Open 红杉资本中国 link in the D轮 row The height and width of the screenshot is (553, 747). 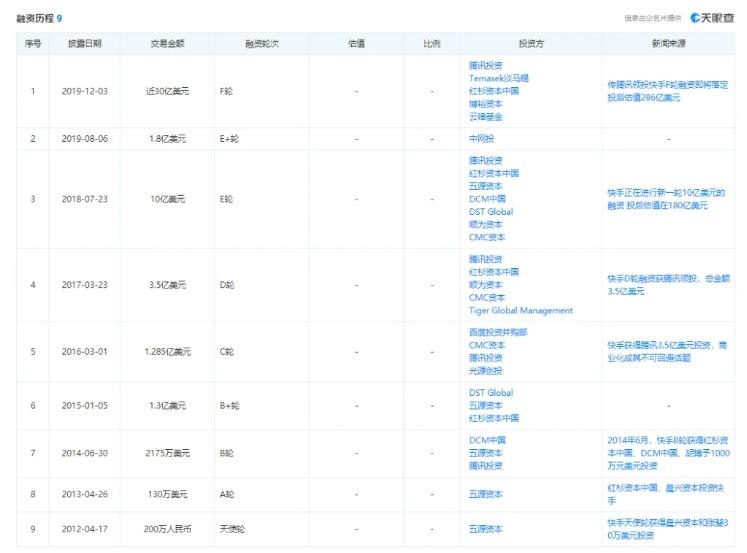click(x=494, y=272)
